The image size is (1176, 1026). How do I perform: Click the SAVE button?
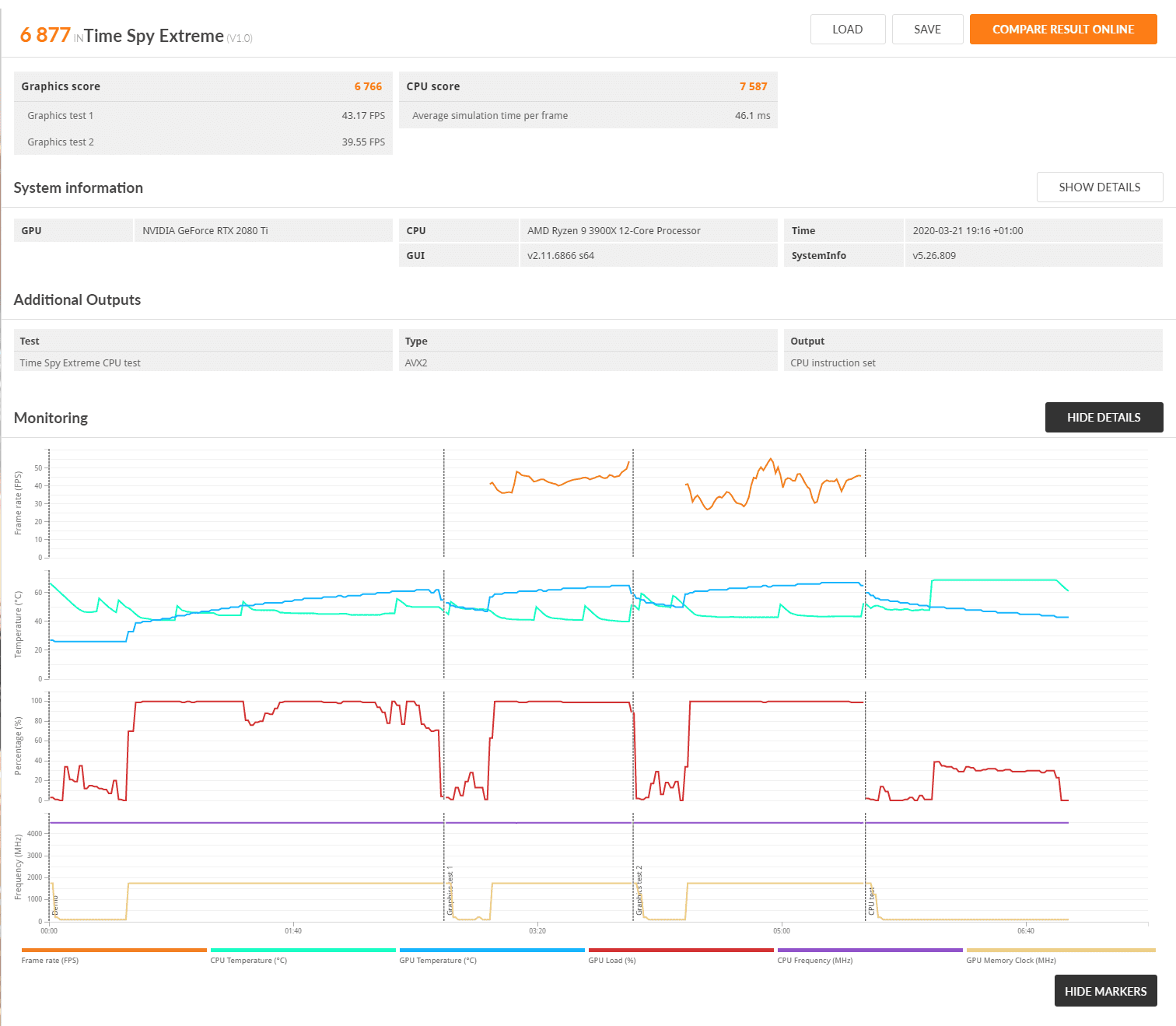927,30
